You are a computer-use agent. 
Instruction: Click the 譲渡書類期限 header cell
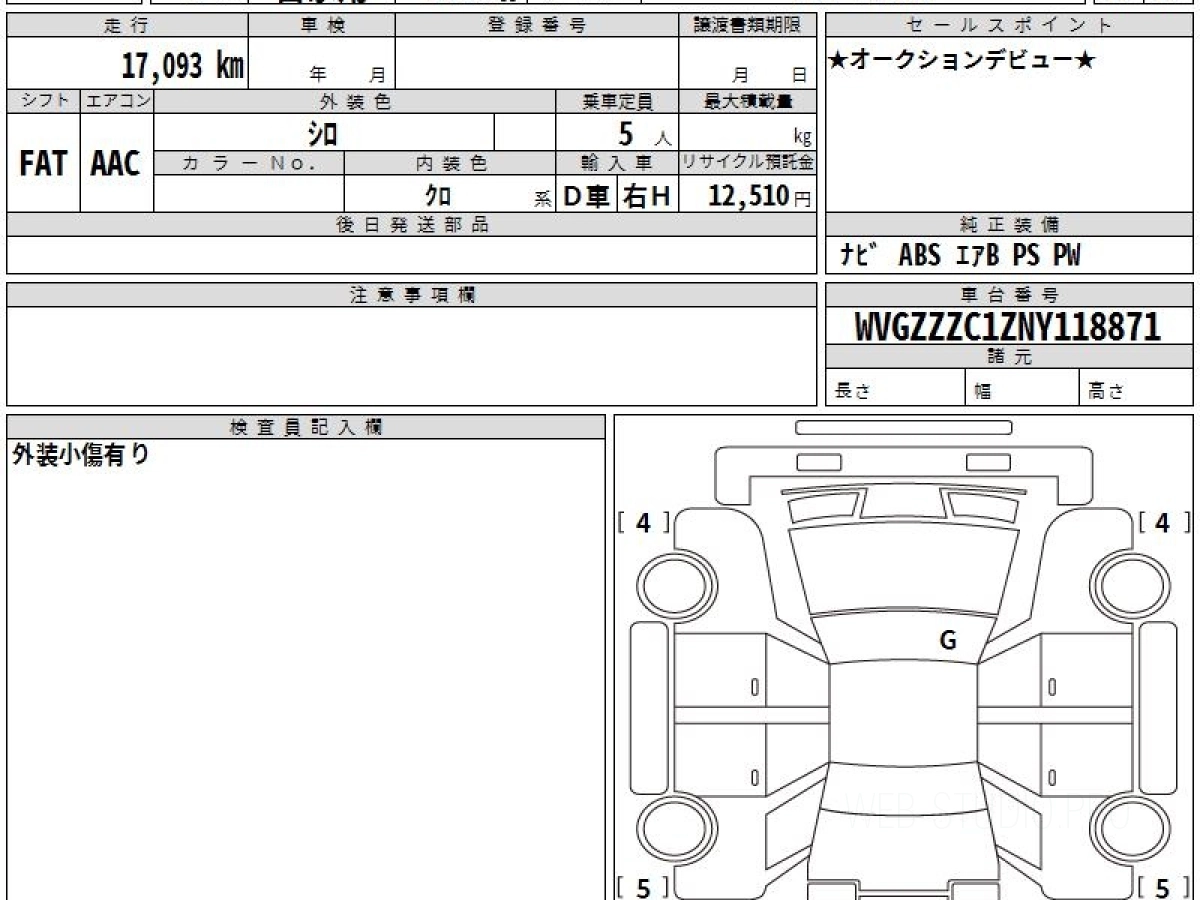(x=747, y=26)
